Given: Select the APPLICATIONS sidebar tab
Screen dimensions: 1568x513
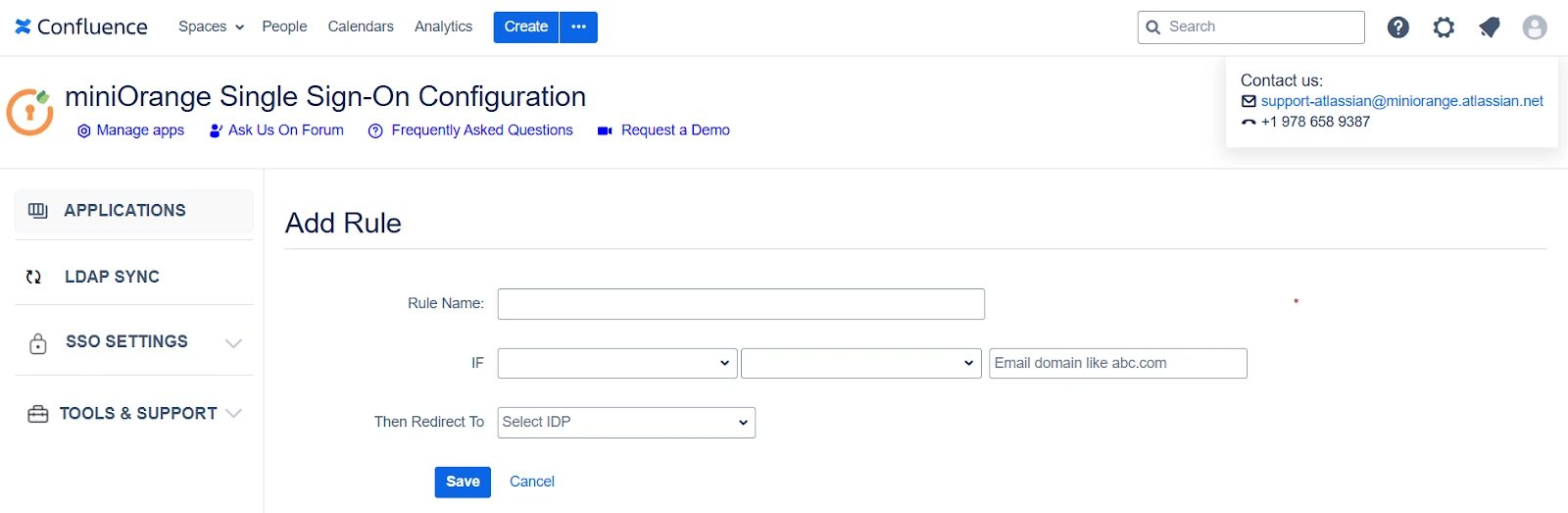Looking at the screenshot, I should click(134, 211).
